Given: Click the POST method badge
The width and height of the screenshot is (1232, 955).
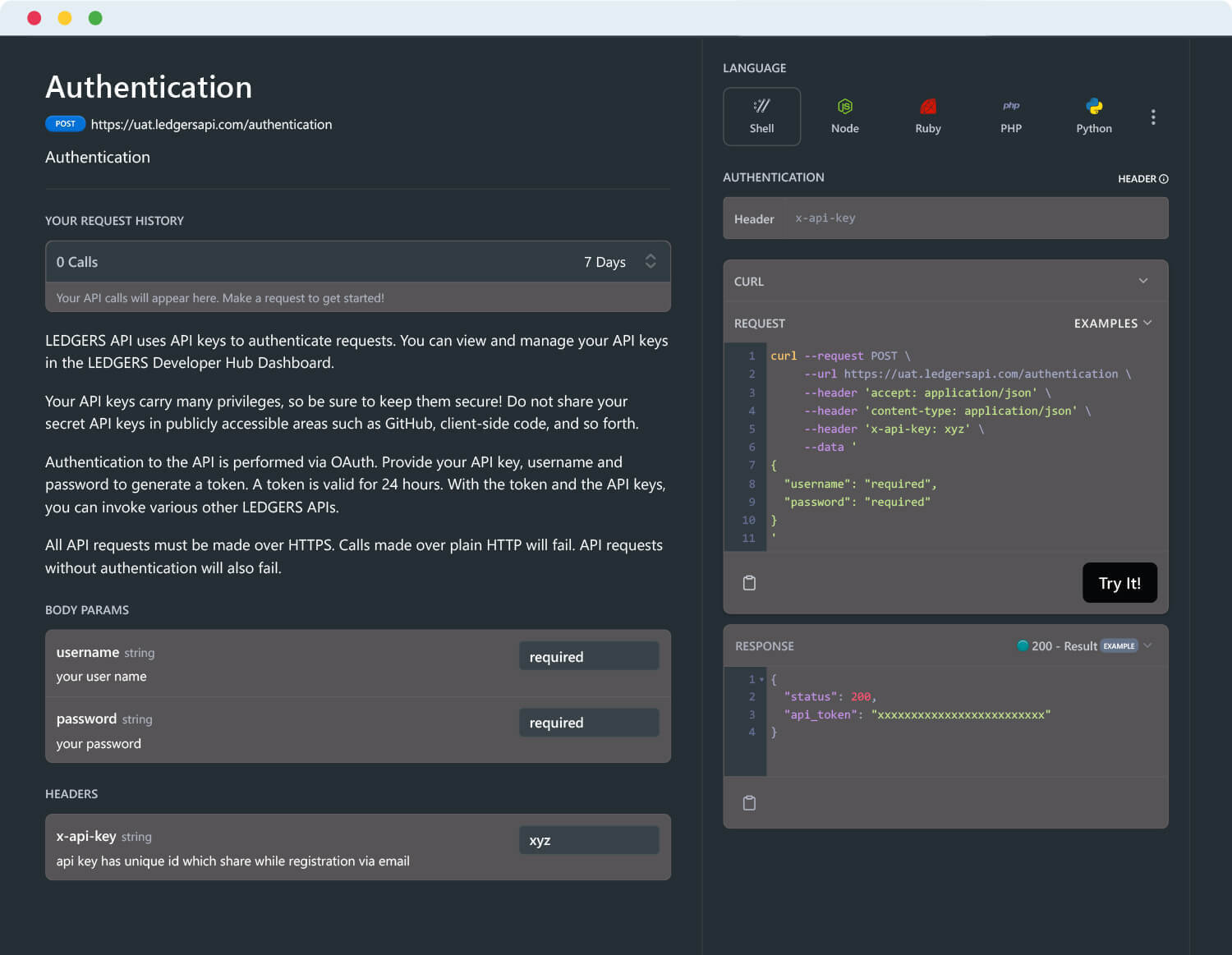Looking at the screenshot, I should 65,124.
